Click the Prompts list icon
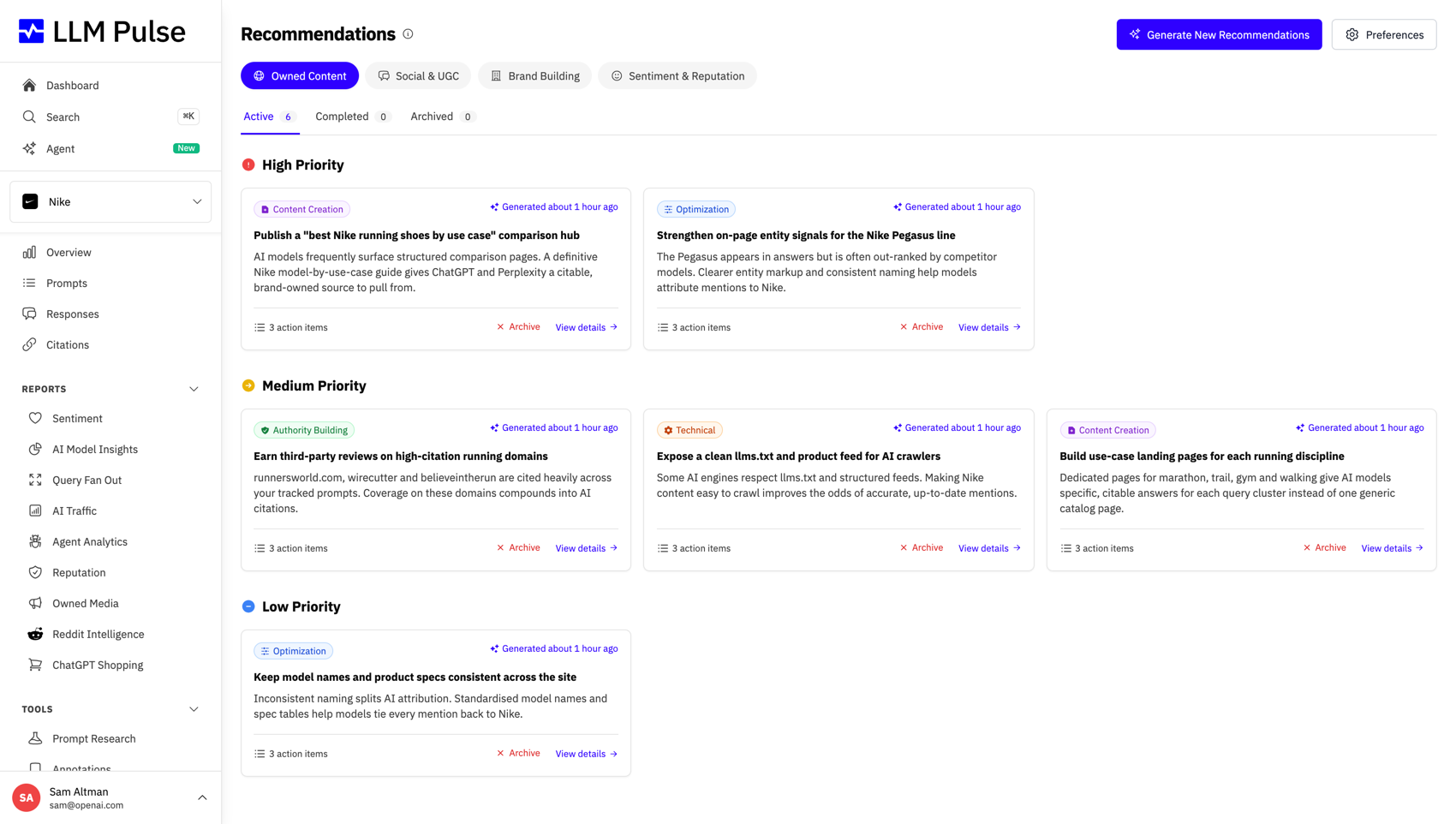The image size is (1456, 824). click(x=29, y=284)
